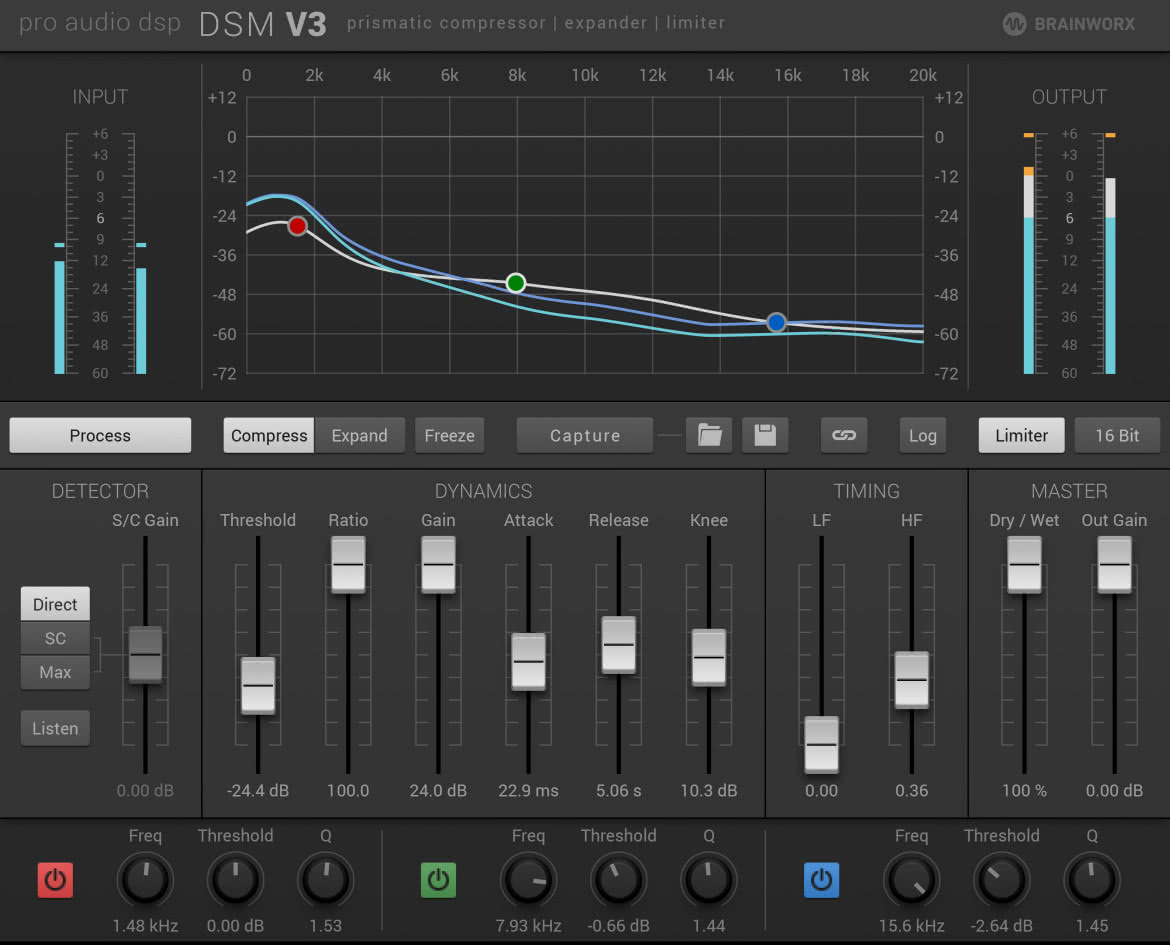Viewport: 1170px width, 945px height.
Task: Click the 22.9 ms attack value
Action: click(x=528, y=790)
